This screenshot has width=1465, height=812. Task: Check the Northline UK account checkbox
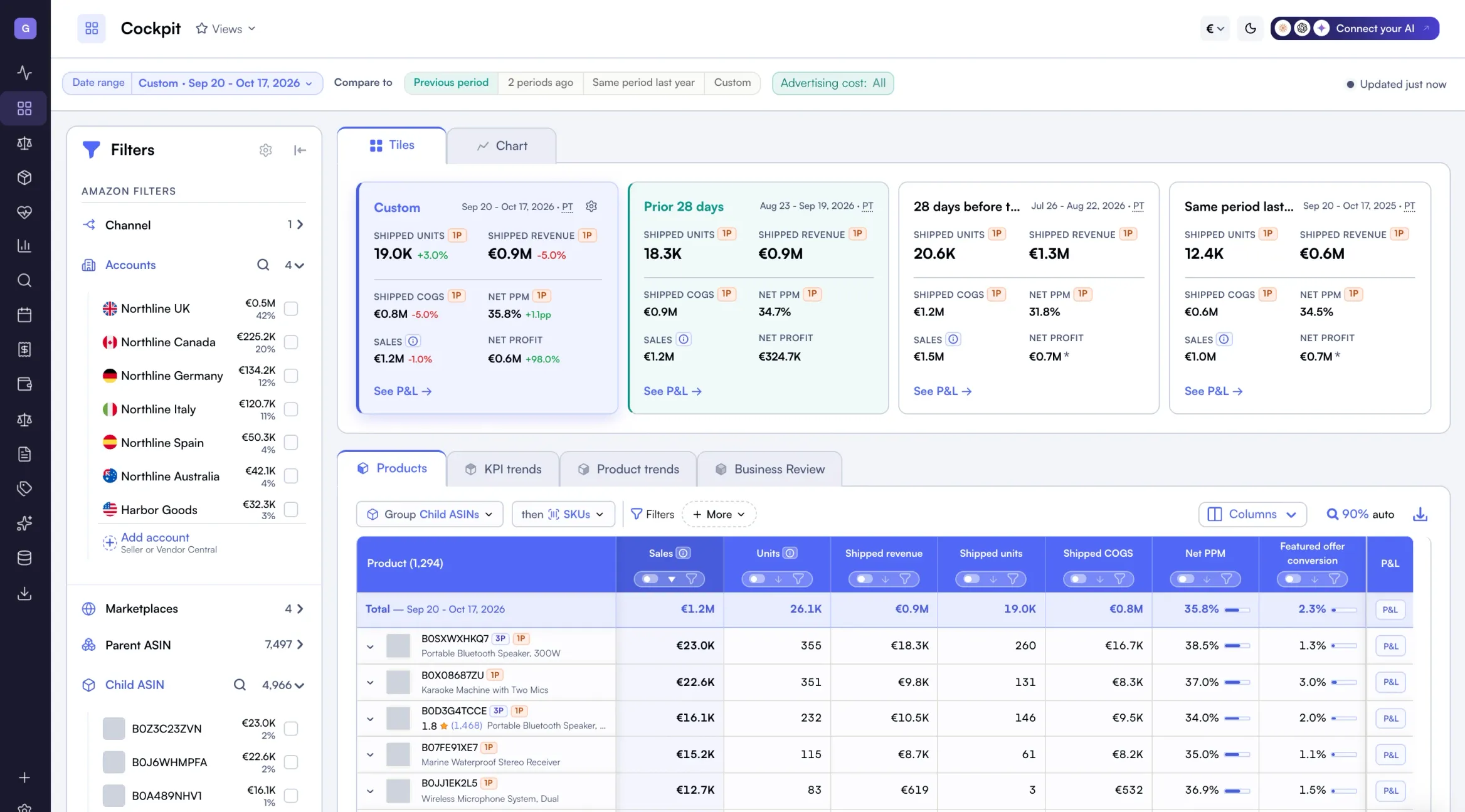(x=291, y=308)
